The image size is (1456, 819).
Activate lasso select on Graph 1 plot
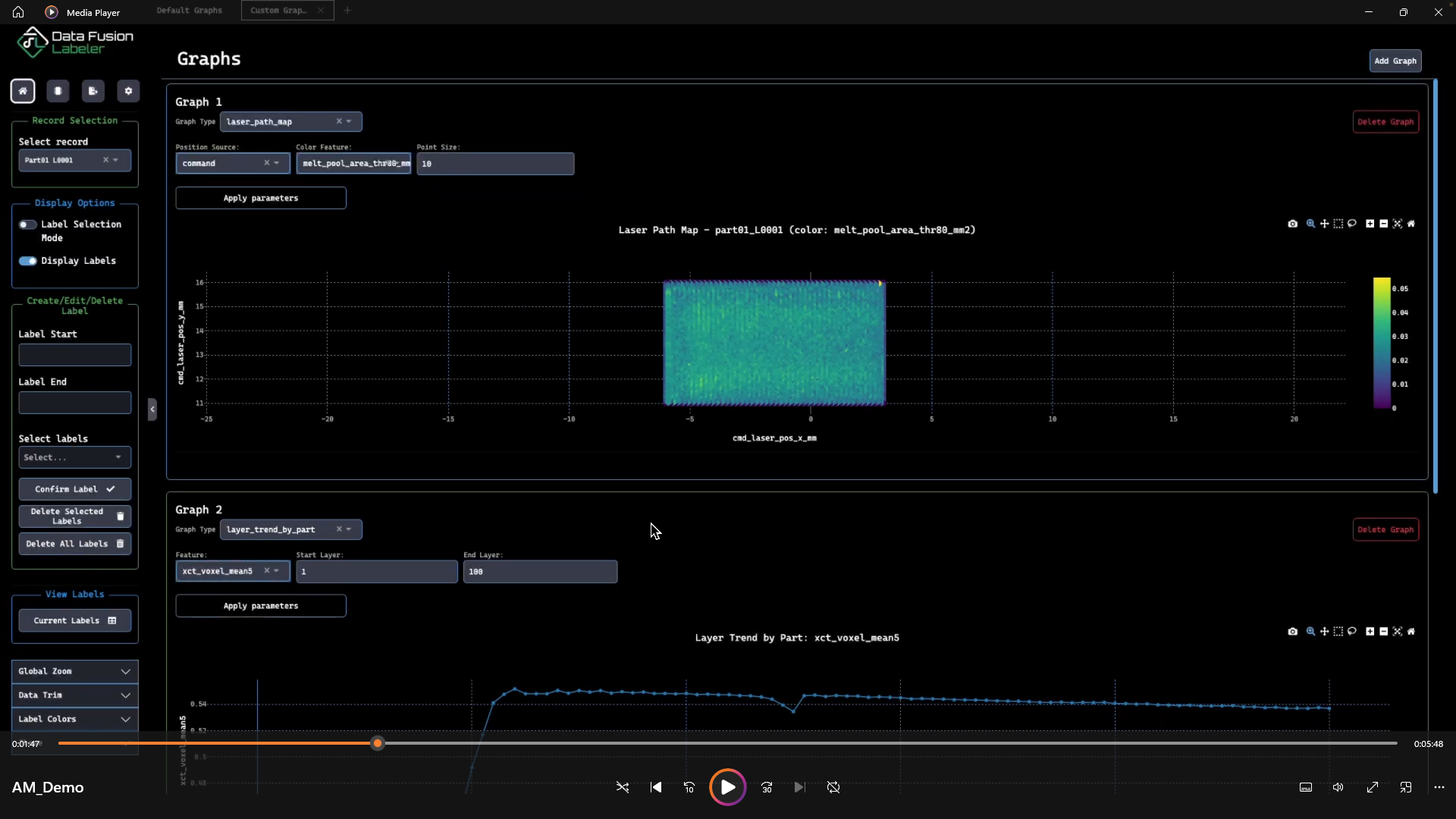point(1352,224)
